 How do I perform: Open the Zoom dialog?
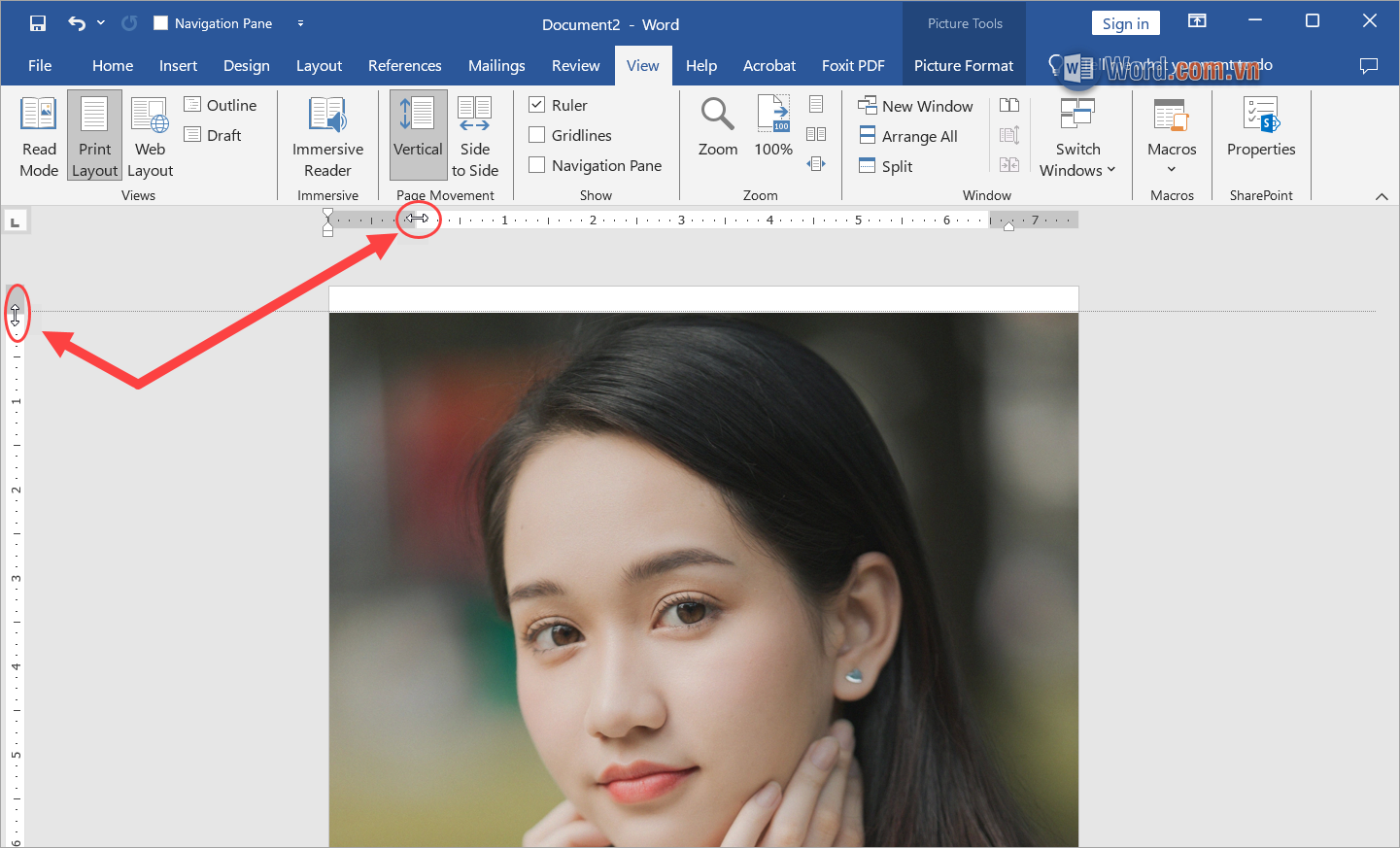718,126
